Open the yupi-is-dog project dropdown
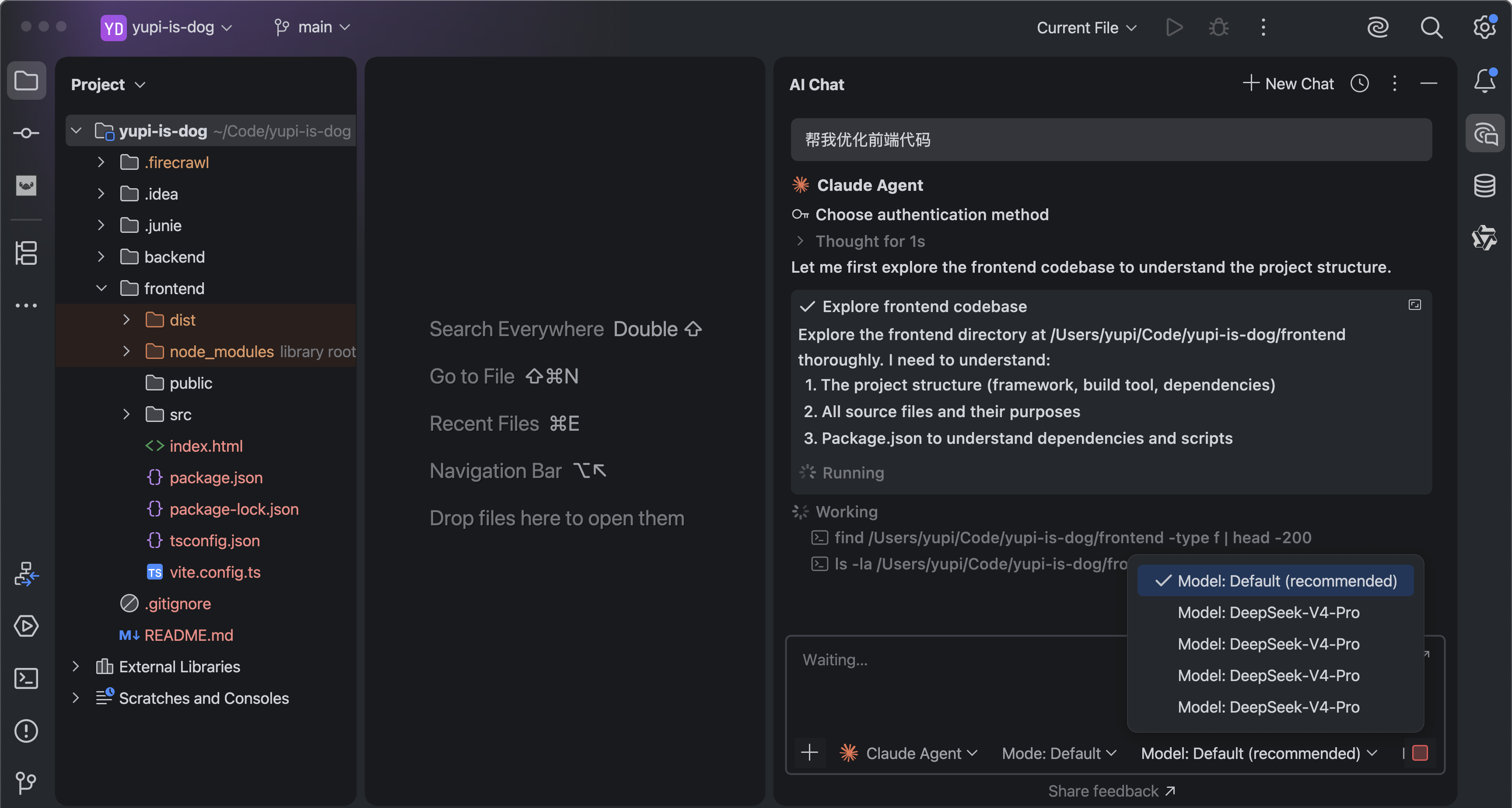1512x808 pixels. (x=167, y=28)
